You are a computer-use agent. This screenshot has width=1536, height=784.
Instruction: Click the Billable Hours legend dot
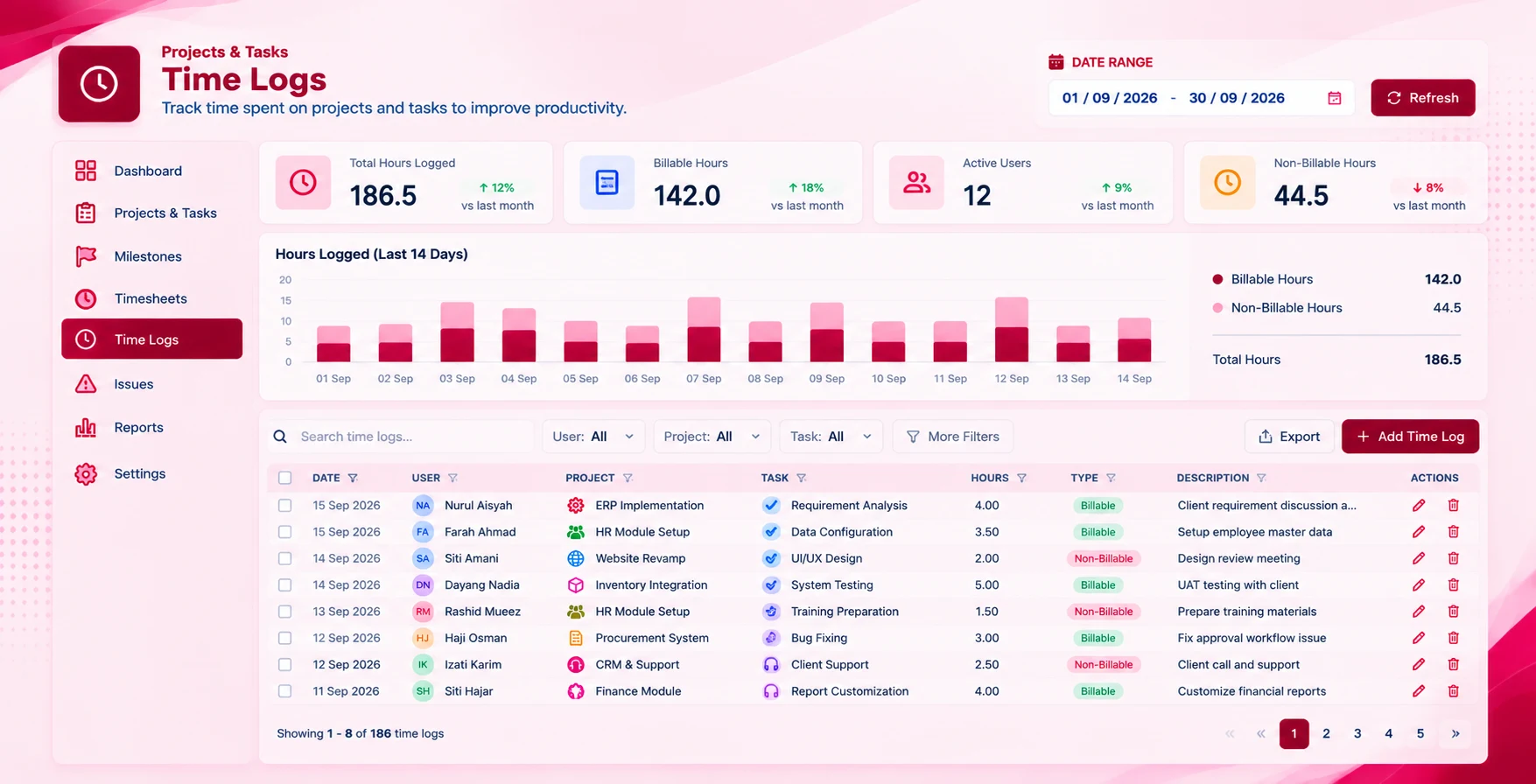[1217, 279]
